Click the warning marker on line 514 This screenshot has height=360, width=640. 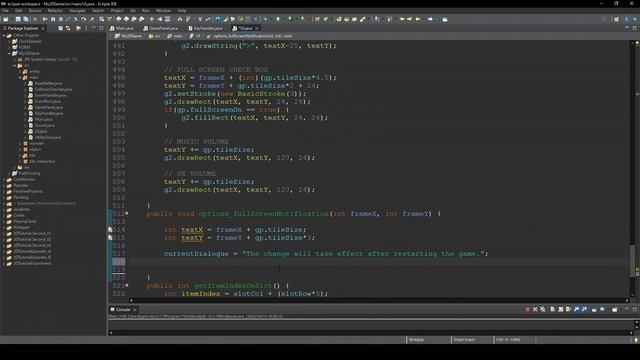[x=110, y=230]
